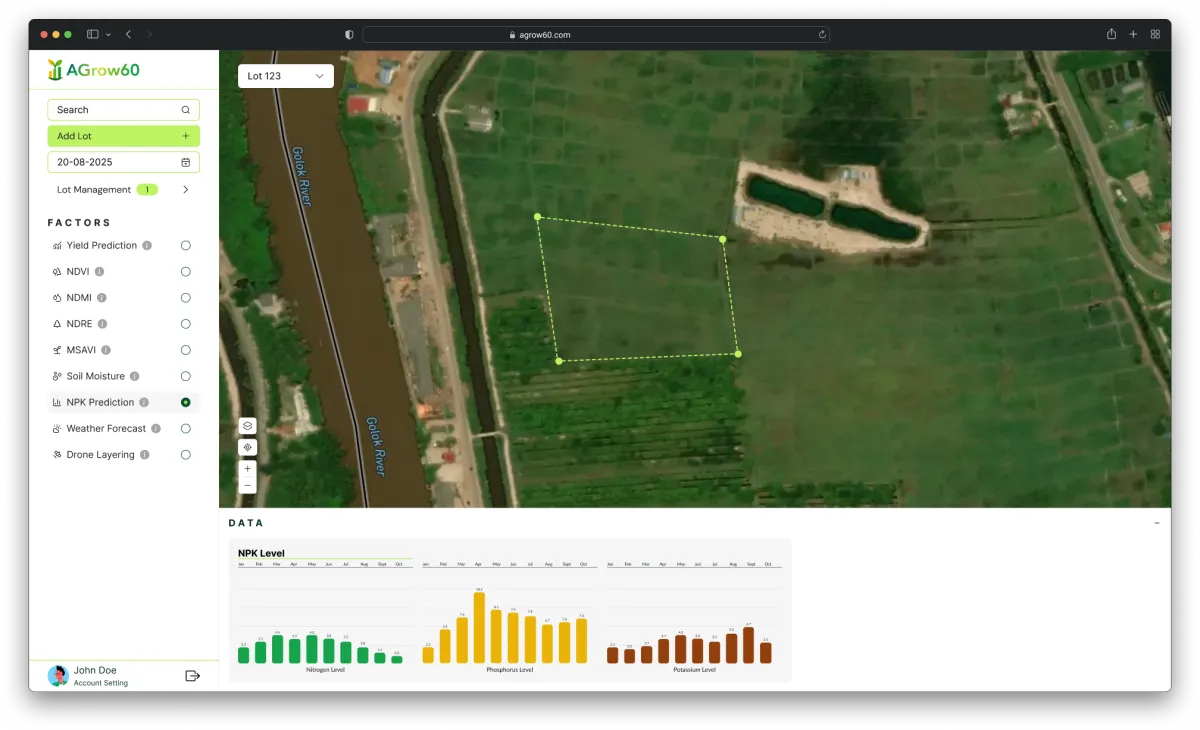The width and height of the screenshot is (1200, 730).
Task: Go back with the browser arrow
Action: [x=128, y=34]
